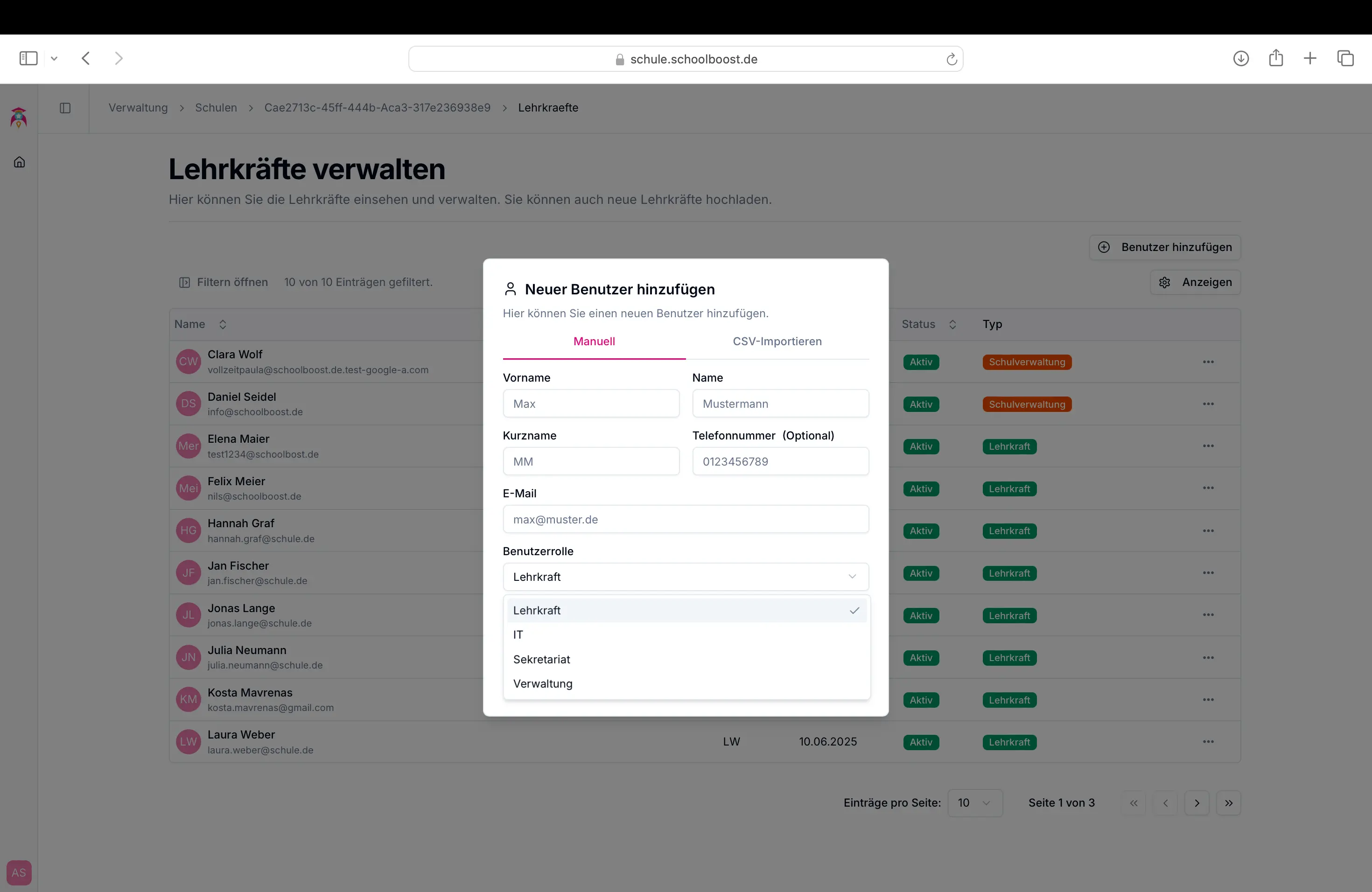Open new tab with plus icon

pyautogui.click(x=1310, y=58)
